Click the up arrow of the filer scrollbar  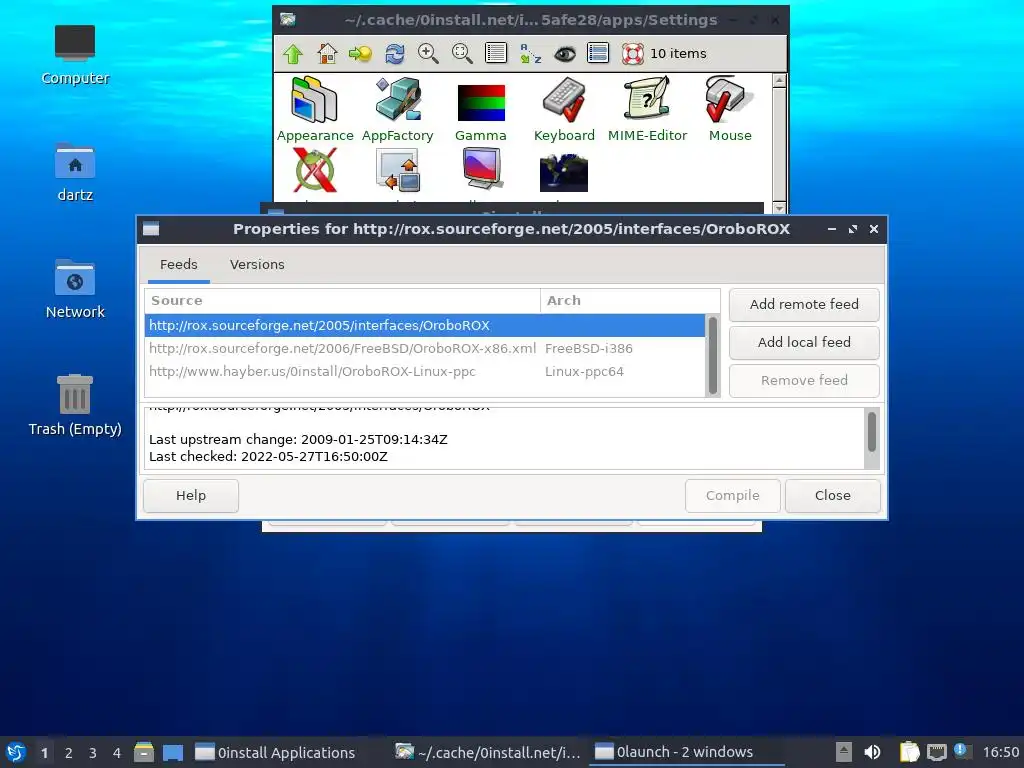779,81
